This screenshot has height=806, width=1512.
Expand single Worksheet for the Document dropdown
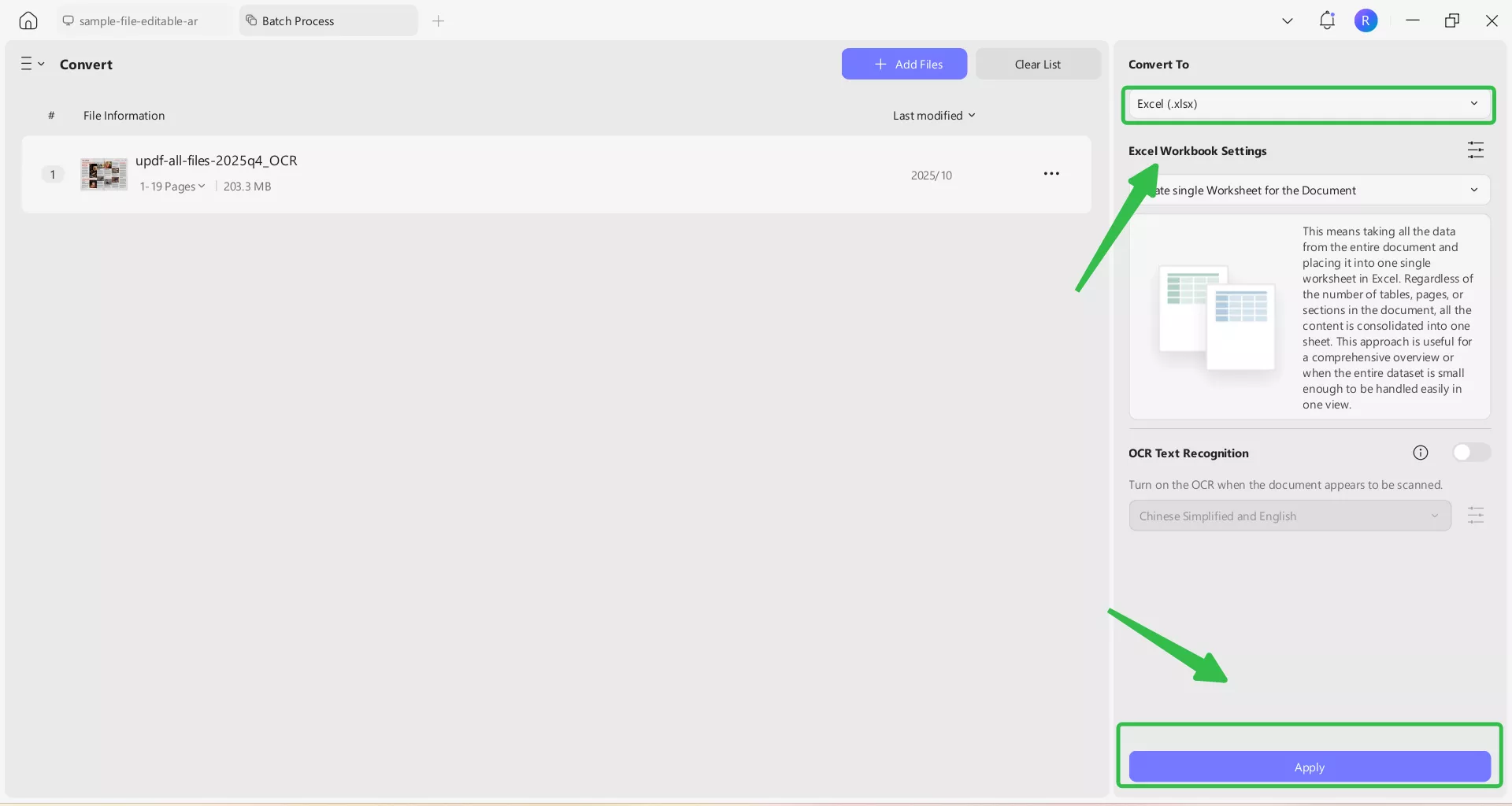point(1310,190)
